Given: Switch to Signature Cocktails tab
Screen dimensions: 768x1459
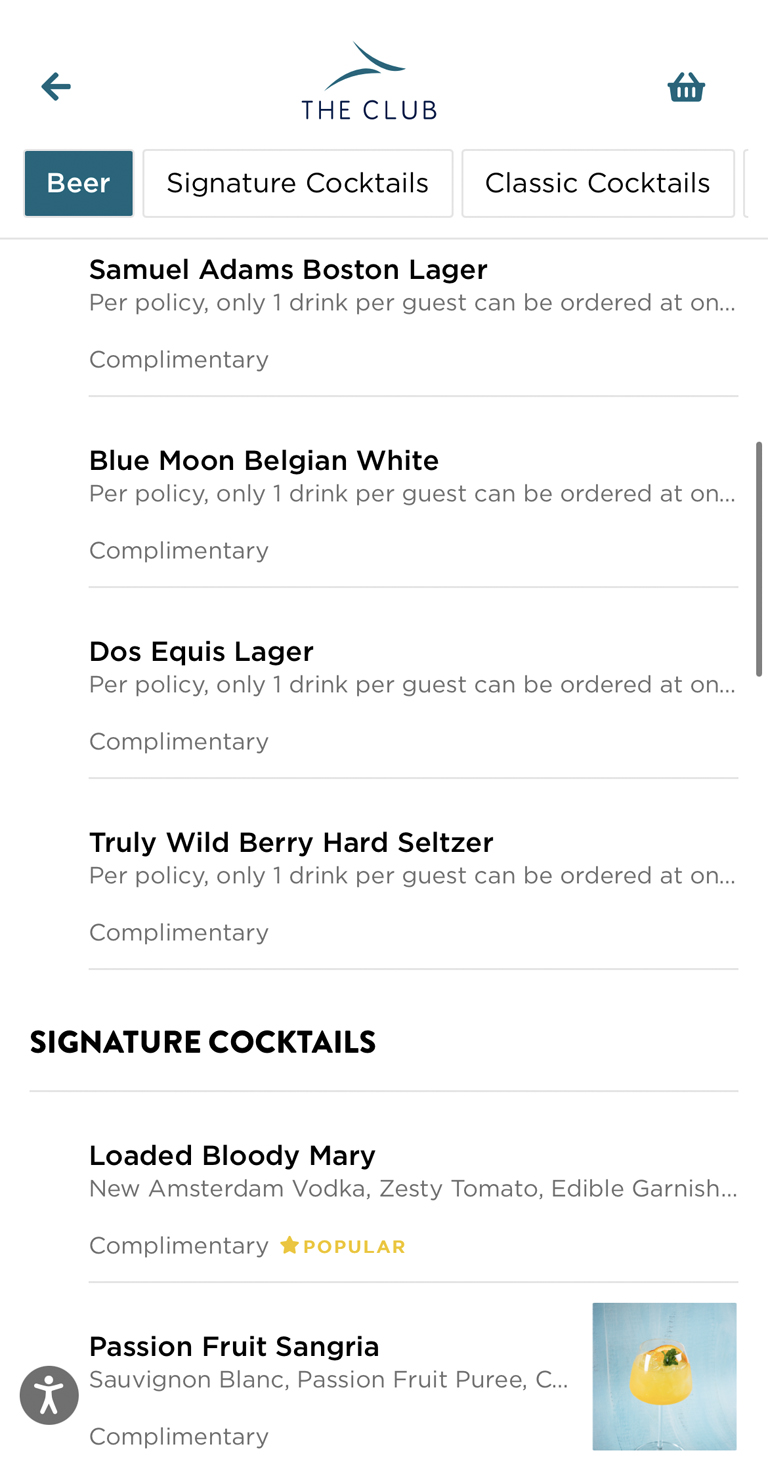Looking at the screenshot, I should (x=298, y=183).
